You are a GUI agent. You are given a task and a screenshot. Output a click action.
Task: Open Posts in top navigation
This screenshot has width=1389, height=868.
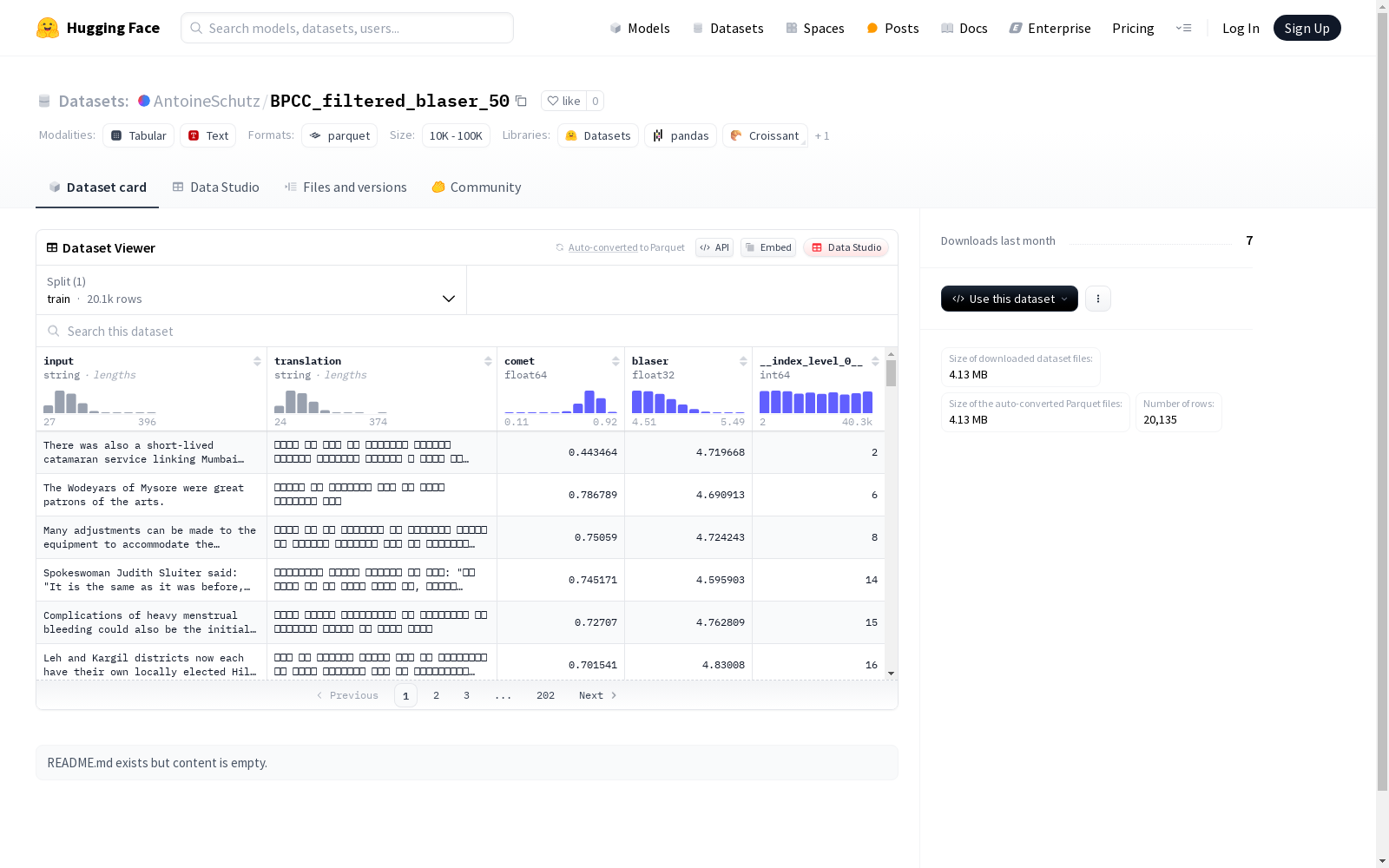click(x=892, y=28)
